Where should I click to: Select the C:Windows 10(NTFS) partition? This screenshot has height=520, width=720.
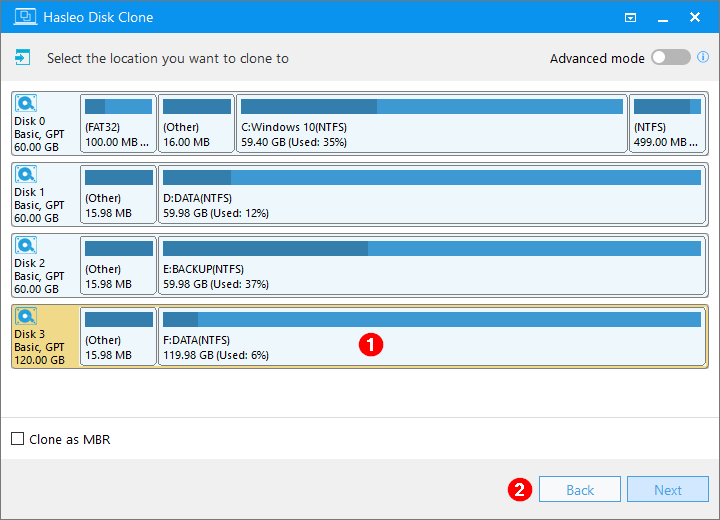point(432,123)
